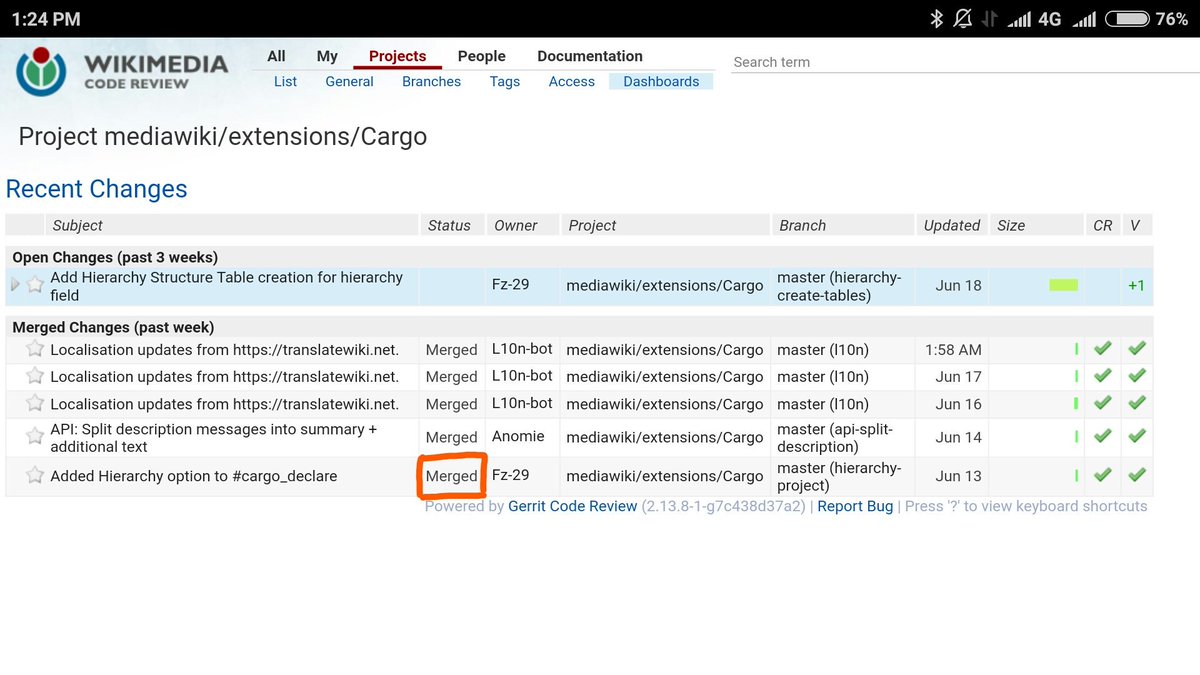Viewport: 1200px width, 675px height.
Task: Click the V checkmark for Jun 13 change
Action: 1137,475
